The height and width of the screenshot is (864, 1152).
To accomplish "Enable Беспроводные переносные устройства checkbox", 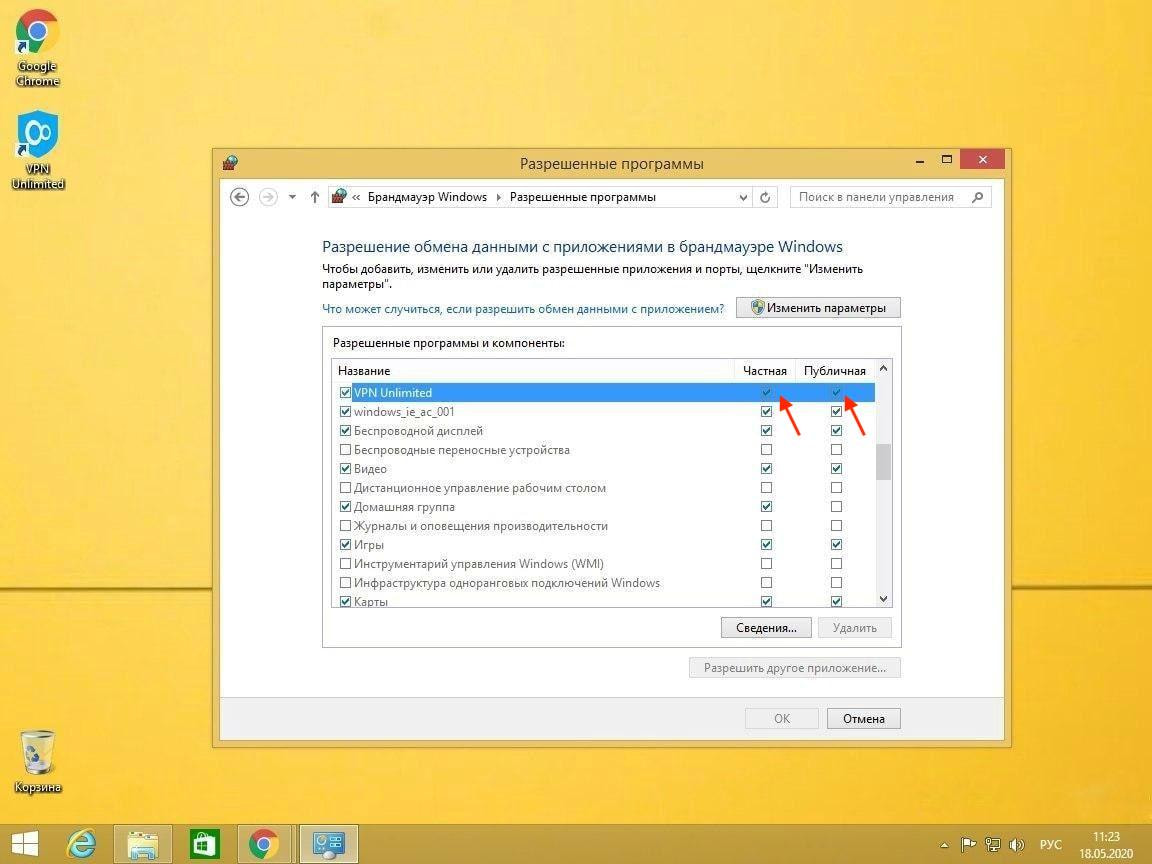I will pyautogui.click(x=346, y=450).
